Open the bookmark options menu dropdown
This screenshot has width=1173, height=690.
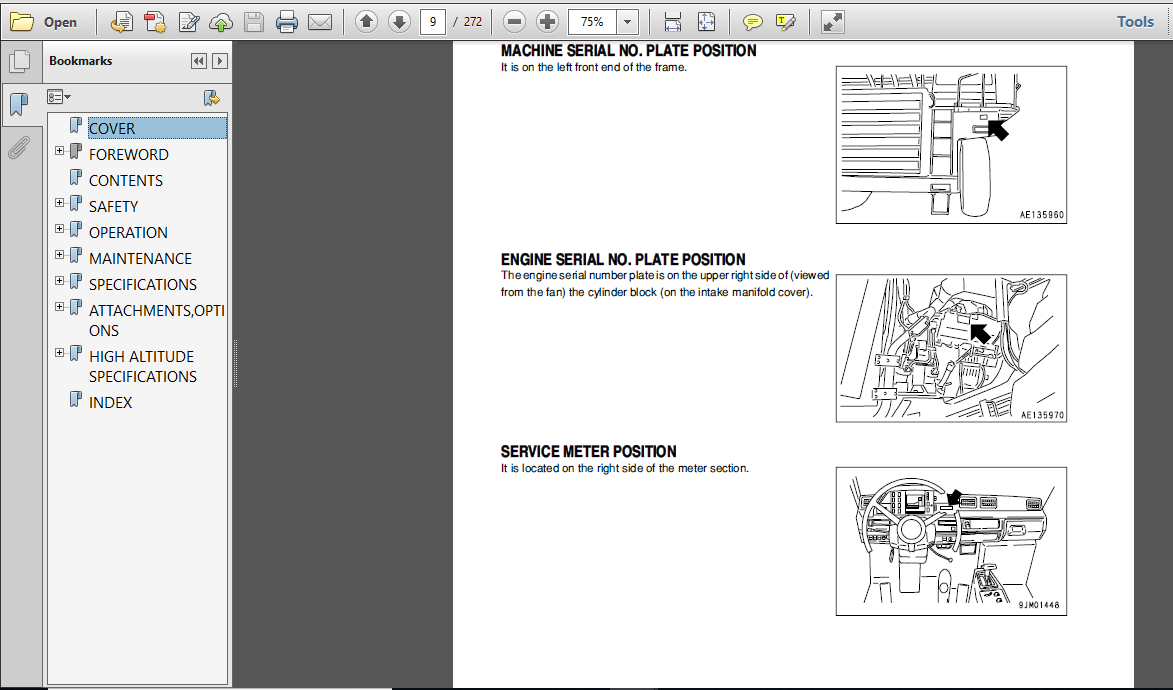[58, 97]
